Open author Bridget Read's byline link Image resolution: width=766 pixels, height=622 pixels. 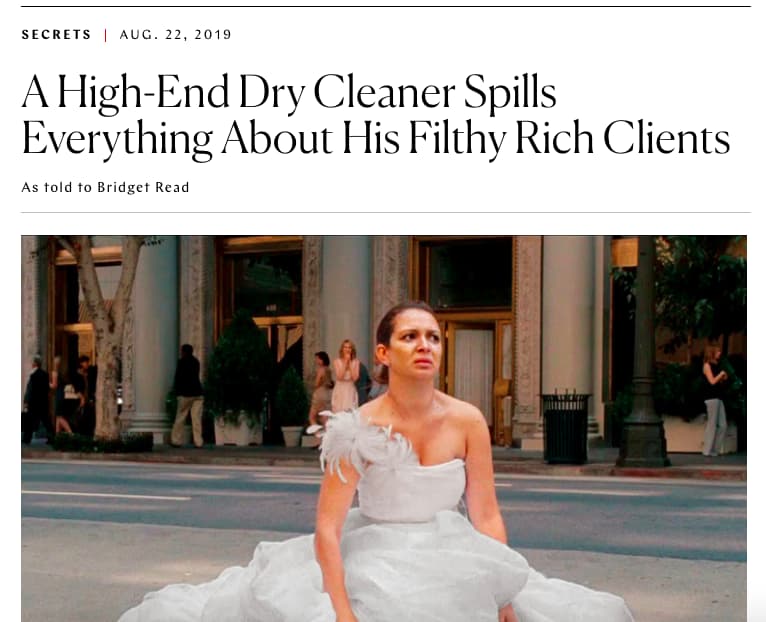(143, 188)
